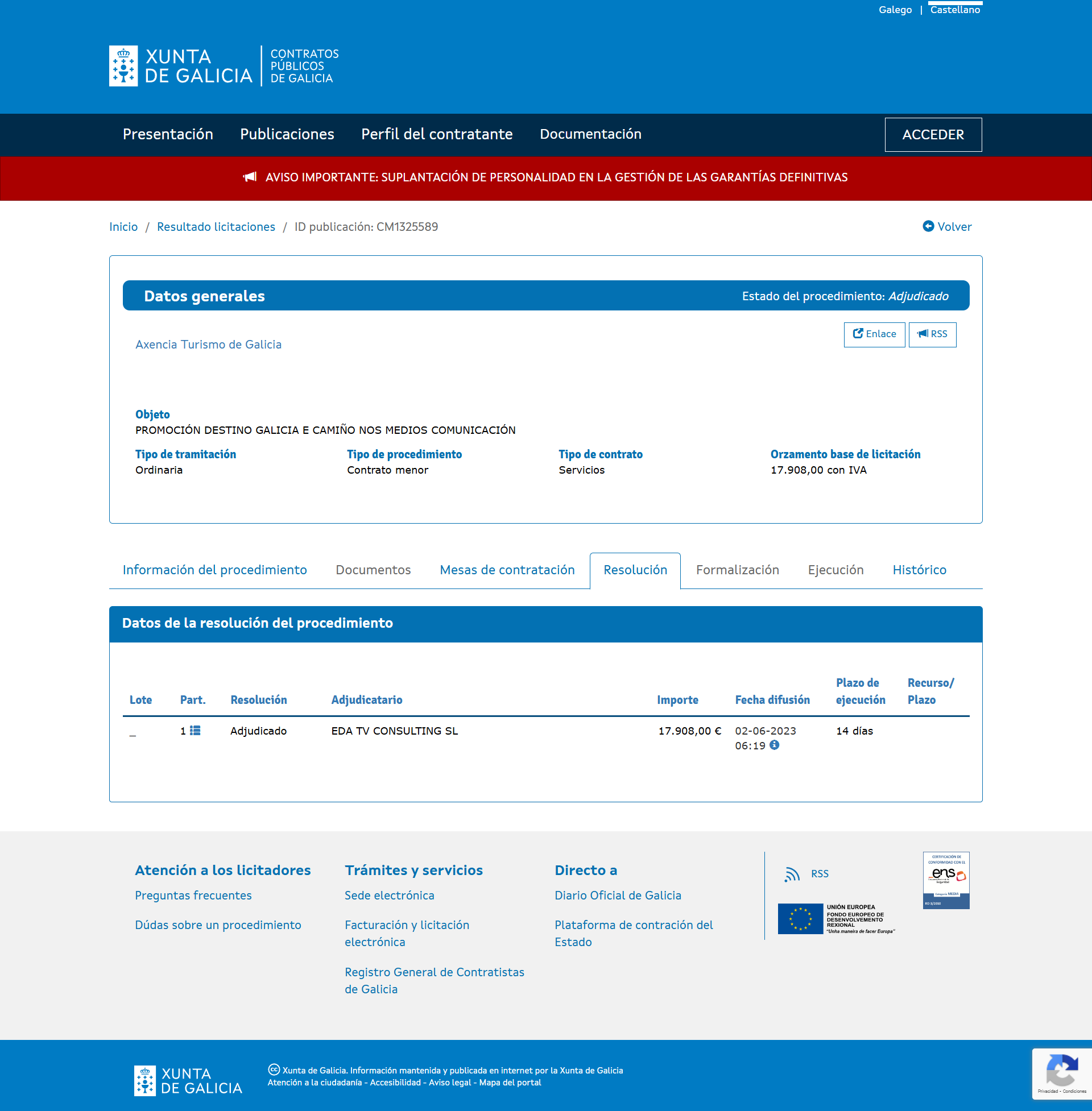Open the Información del procedimiento tab
Screen dimensions: 1092x1111
point(214,570)
